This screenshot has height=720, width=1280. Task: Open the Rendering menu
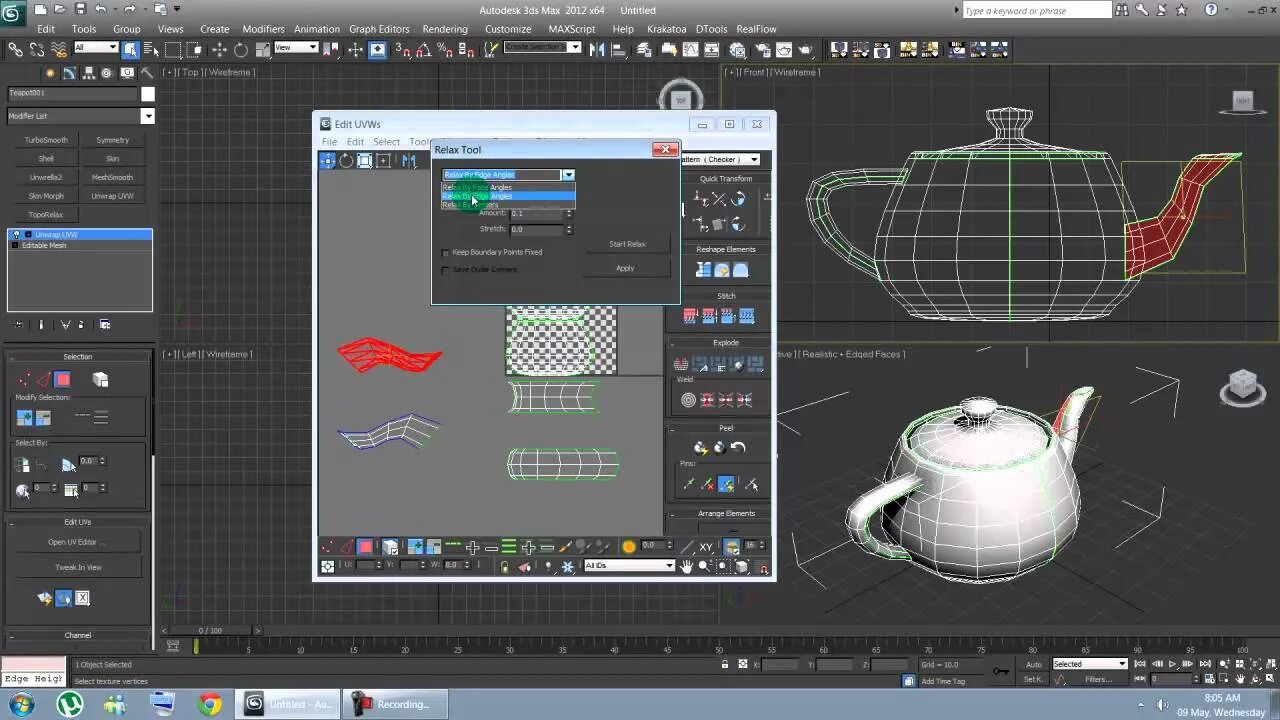coord(445,29)
